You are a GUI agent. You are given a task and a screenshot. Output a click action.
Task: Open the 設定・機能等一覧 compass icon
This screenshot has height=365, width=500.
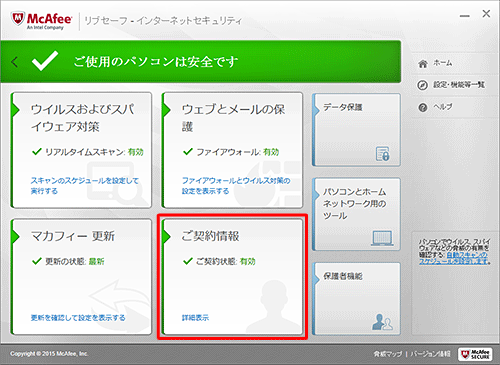tap(423, 85)
